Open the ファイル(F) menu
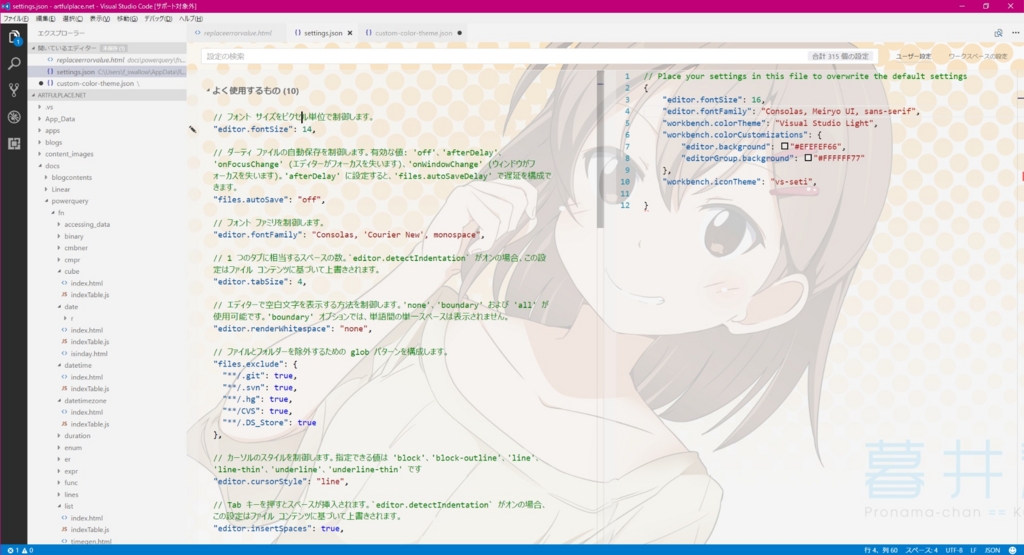The height and width of the screenshot is (555, 1024). click(15, 18)
